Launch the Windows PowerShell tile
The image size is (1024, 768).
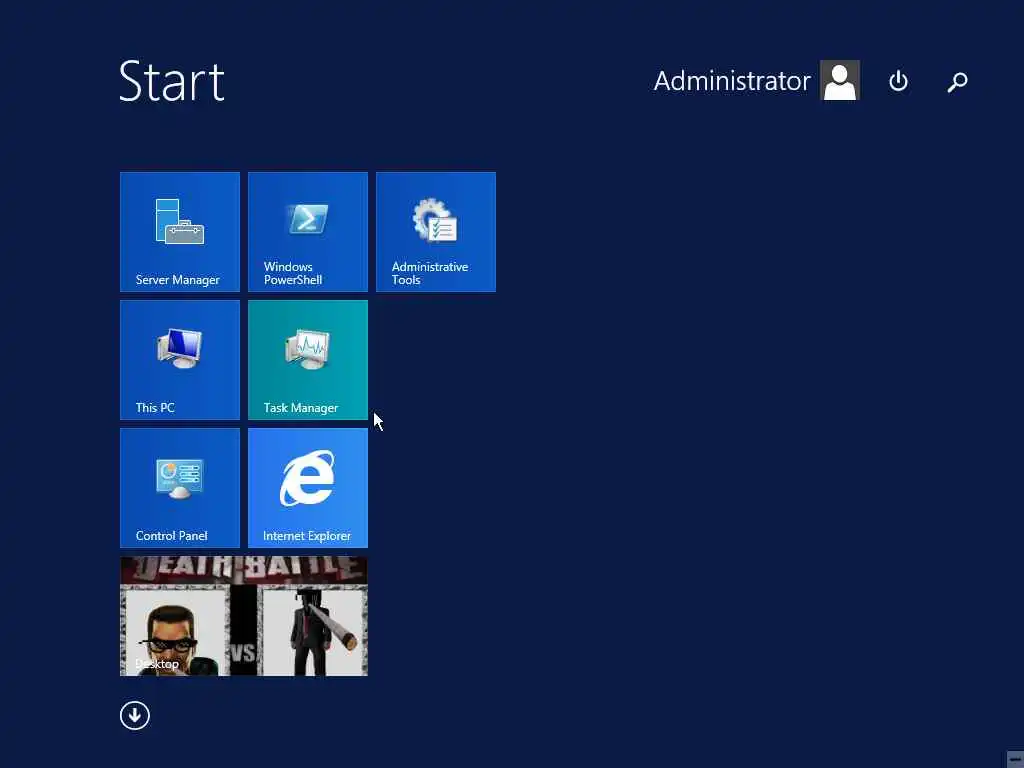click(308, 232)
